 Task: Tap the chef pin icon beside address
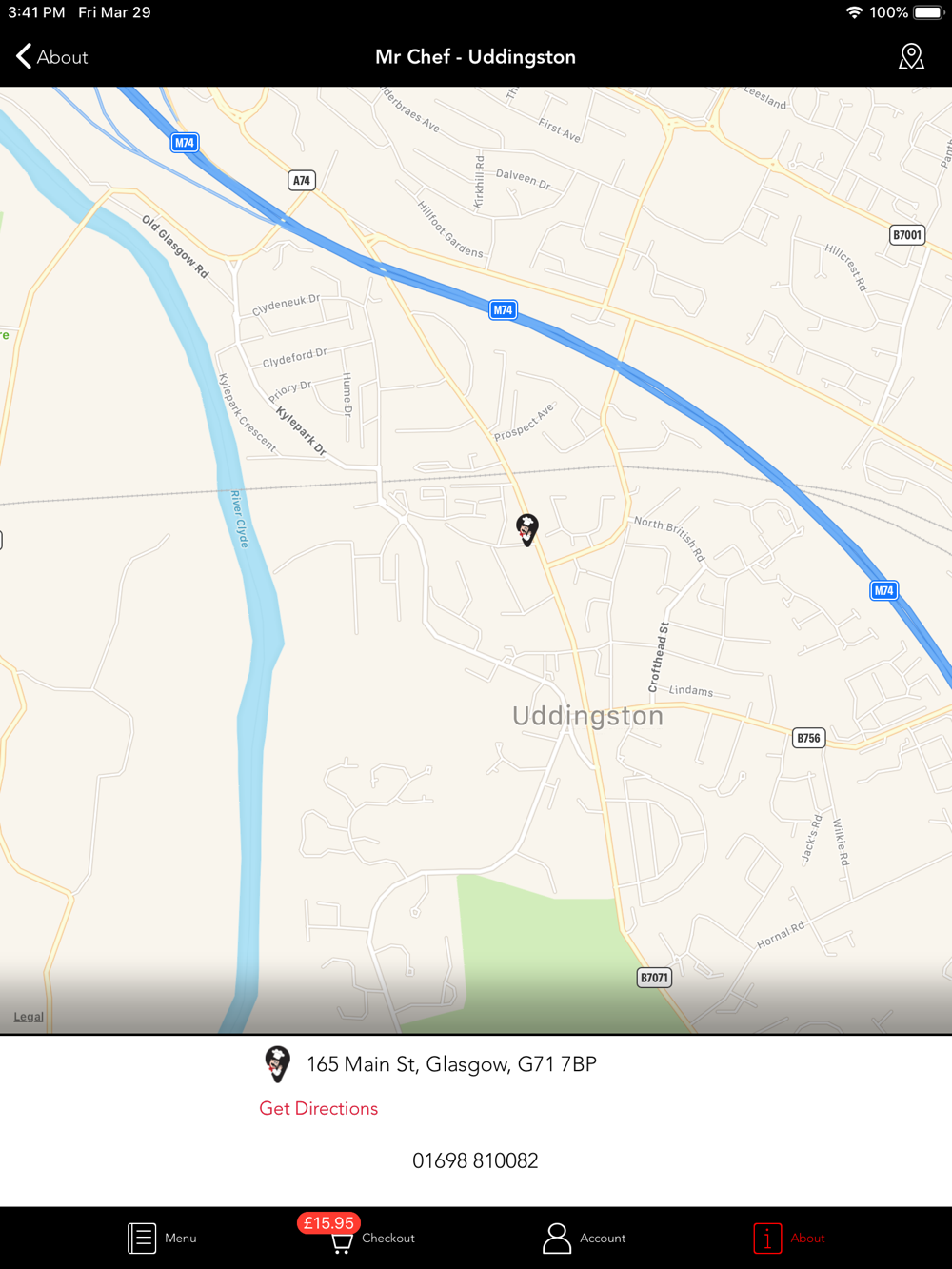(277, 1063)
